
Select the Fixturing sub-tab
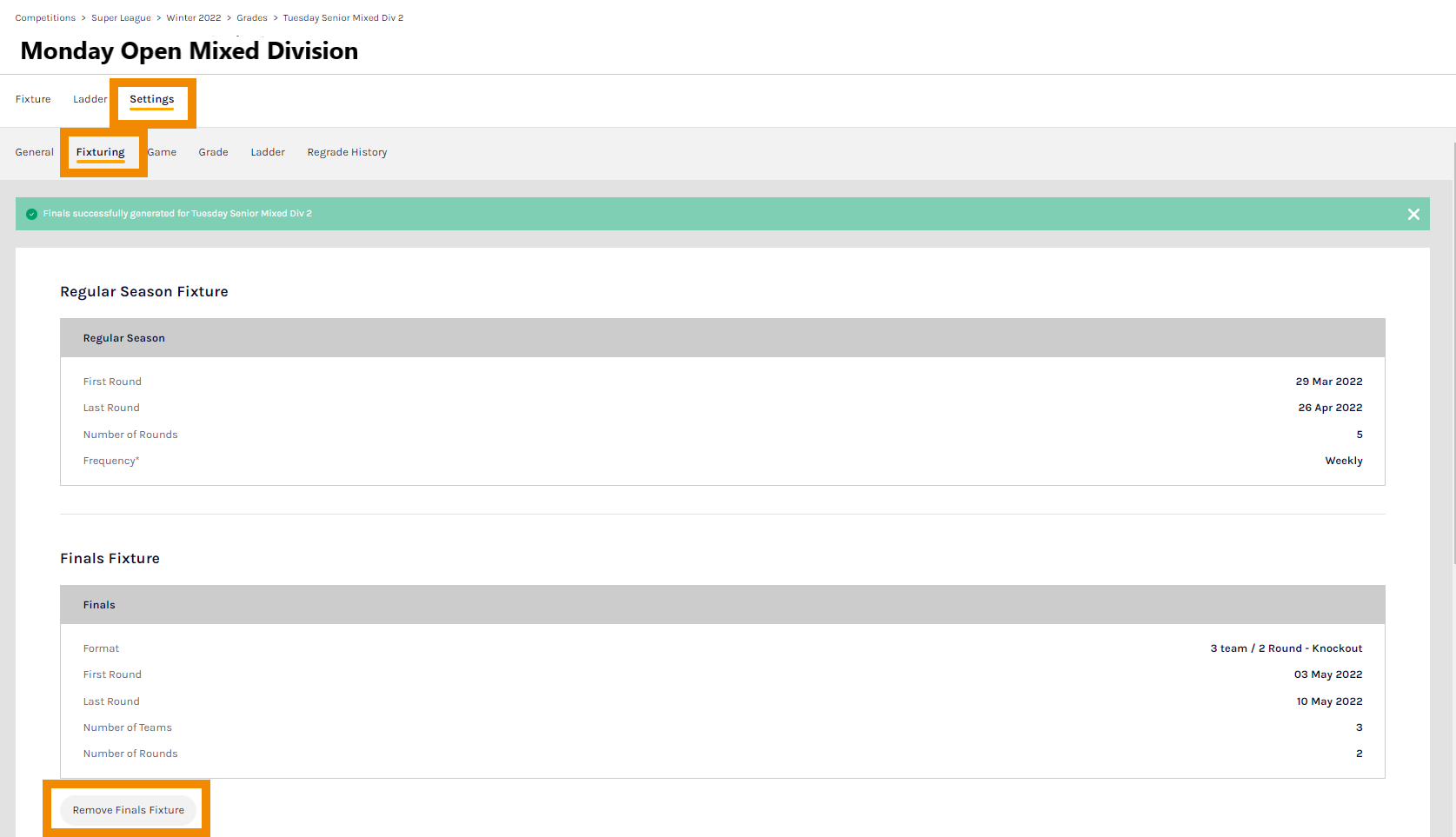(101, 152)
